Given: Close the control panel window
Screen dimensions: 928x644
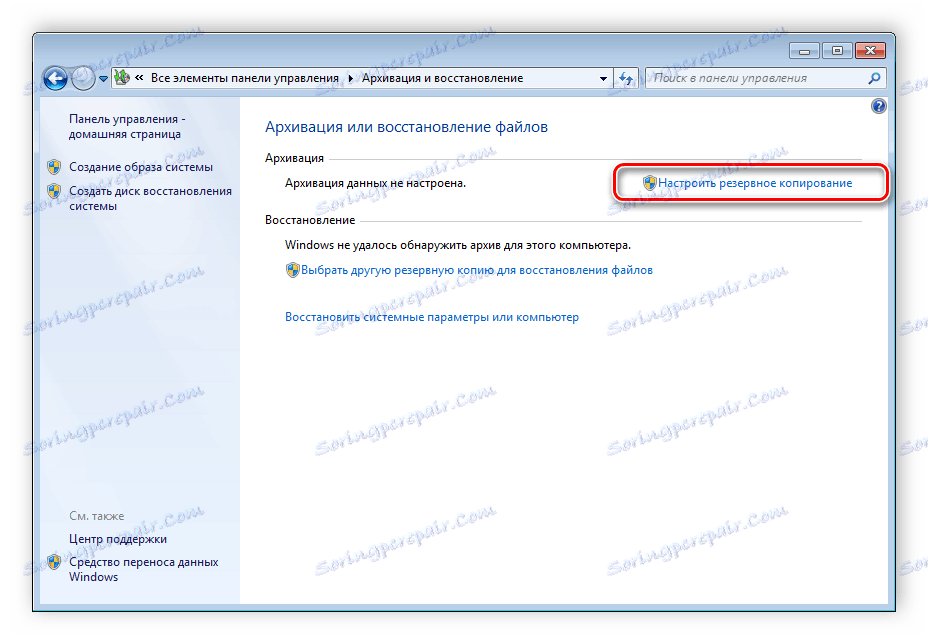Looking at the screenshot, I should pyautogui.click(x=870, y=51).
